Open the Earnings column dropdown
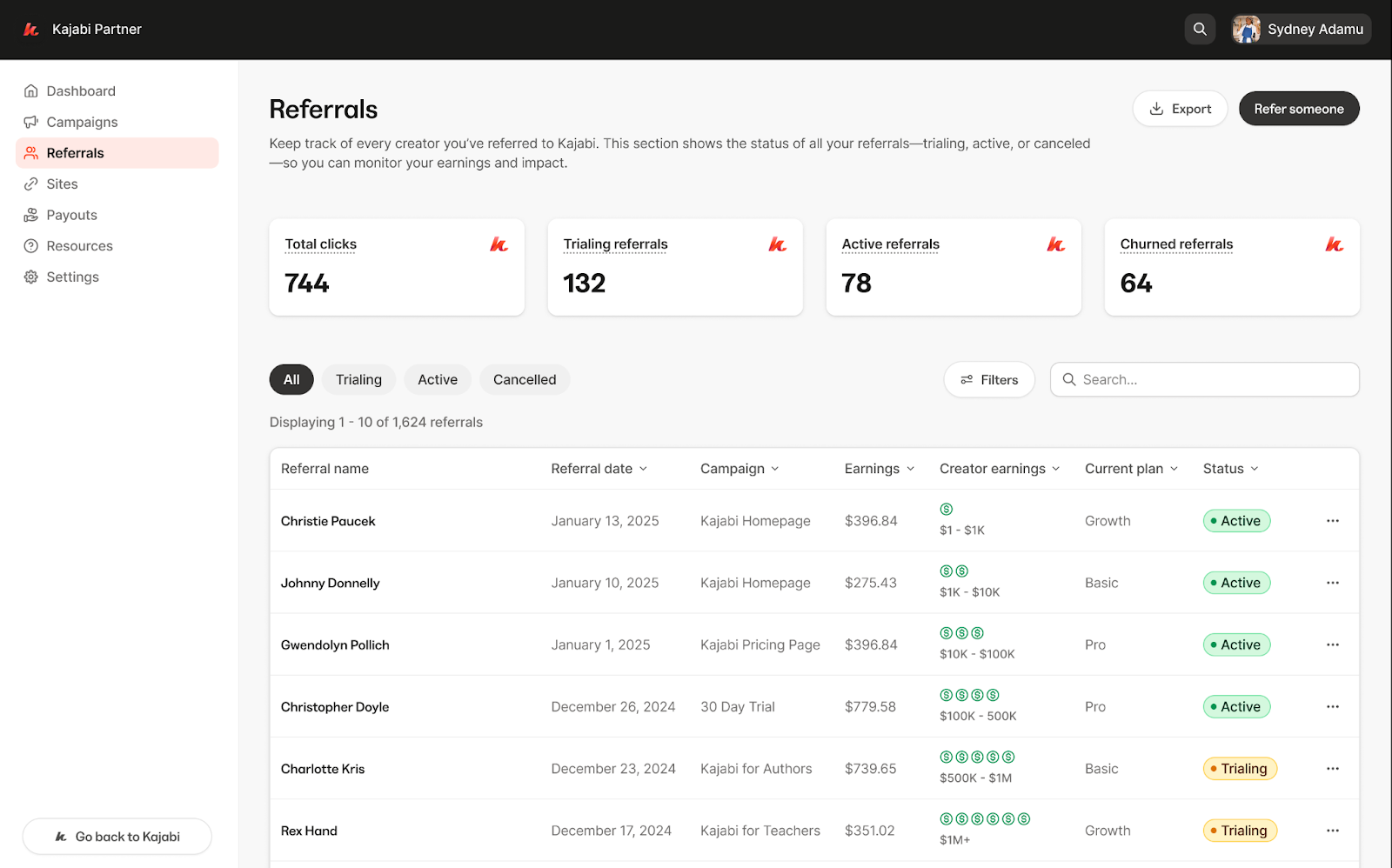The height and width of the screenshot is (868, 1392). tap(880, 469)
